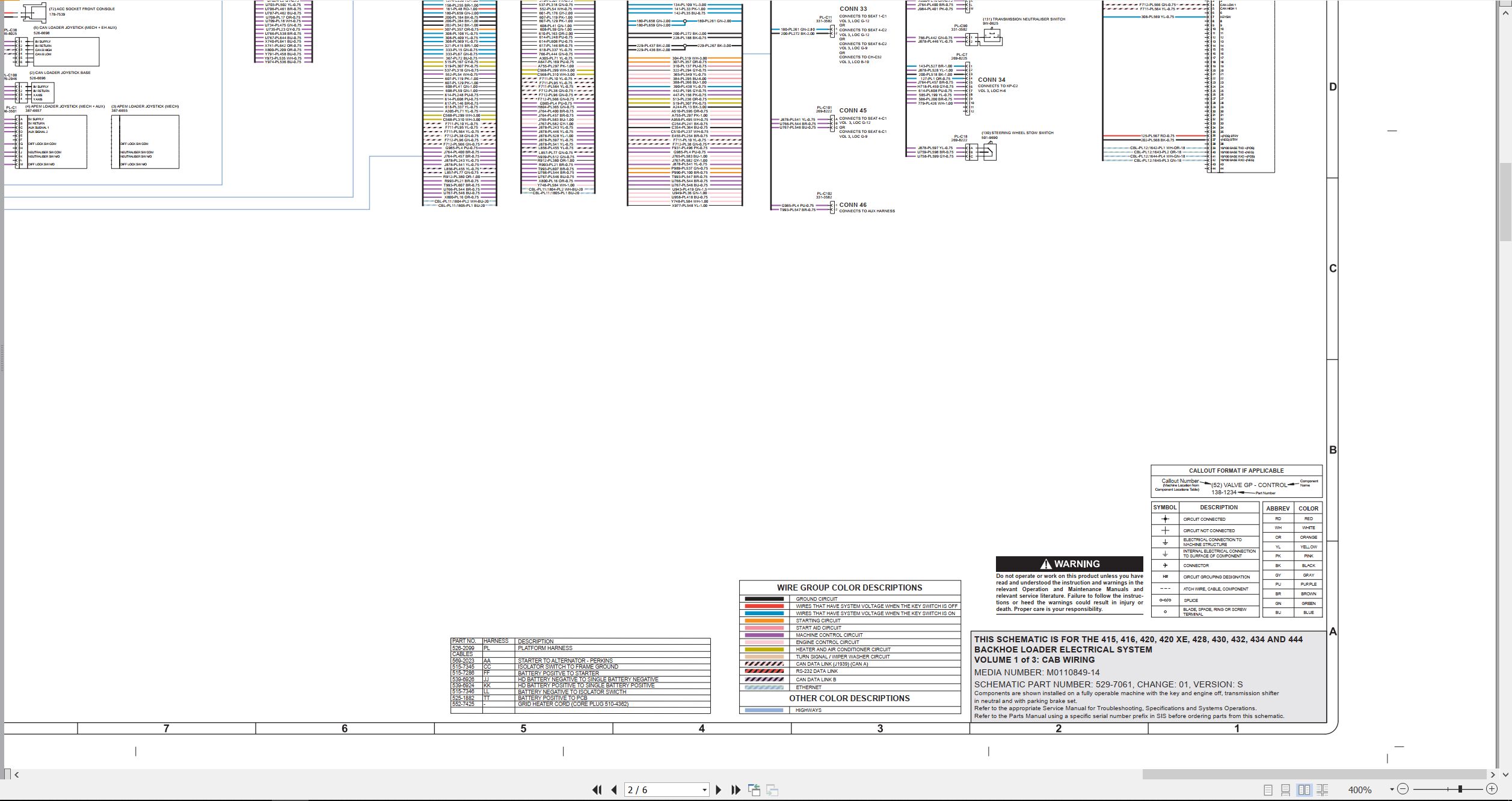The height and width of the screenshot is (801, 1512).
Task: Click the zoom slider handle
Action: point(1460,789)
